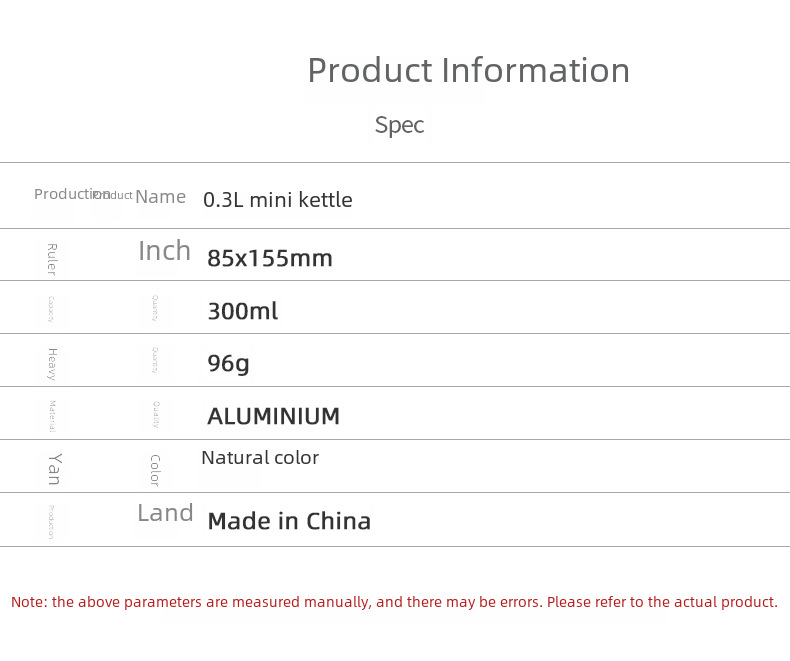Click the vertical Yan label
Image resolution: width=790 pixels, height=661 pixels.
(54, 468)
